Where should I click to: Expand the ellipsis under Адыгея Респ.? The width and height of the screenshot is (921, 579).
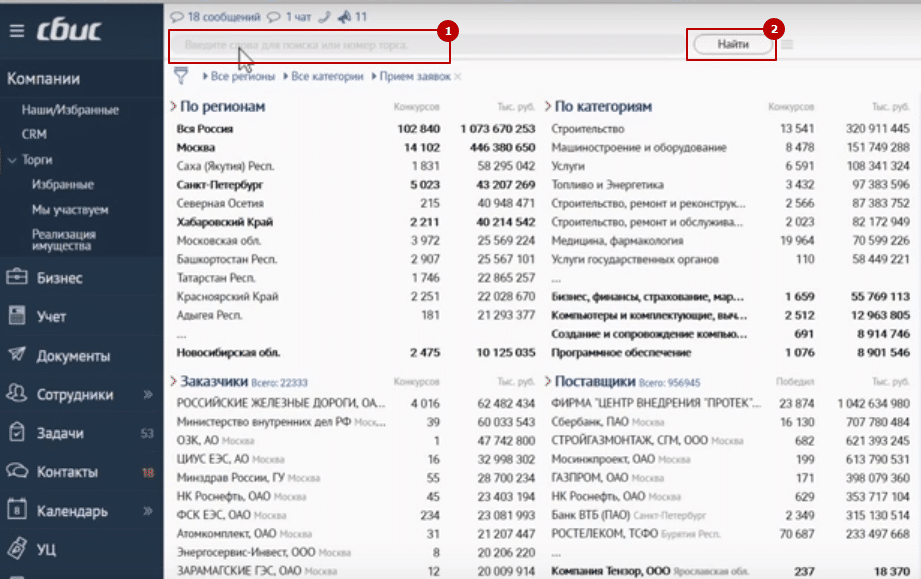coord(181,335)
